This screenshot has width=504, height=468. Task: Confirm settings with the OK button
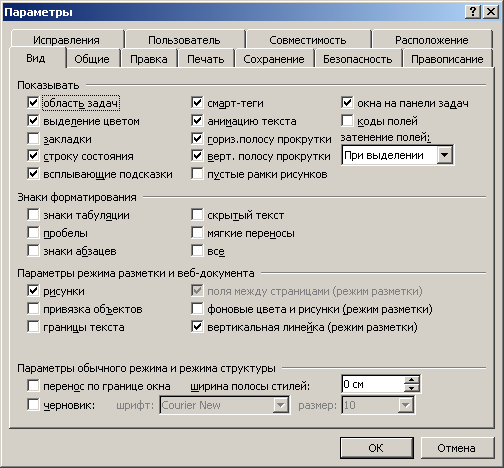376,448
